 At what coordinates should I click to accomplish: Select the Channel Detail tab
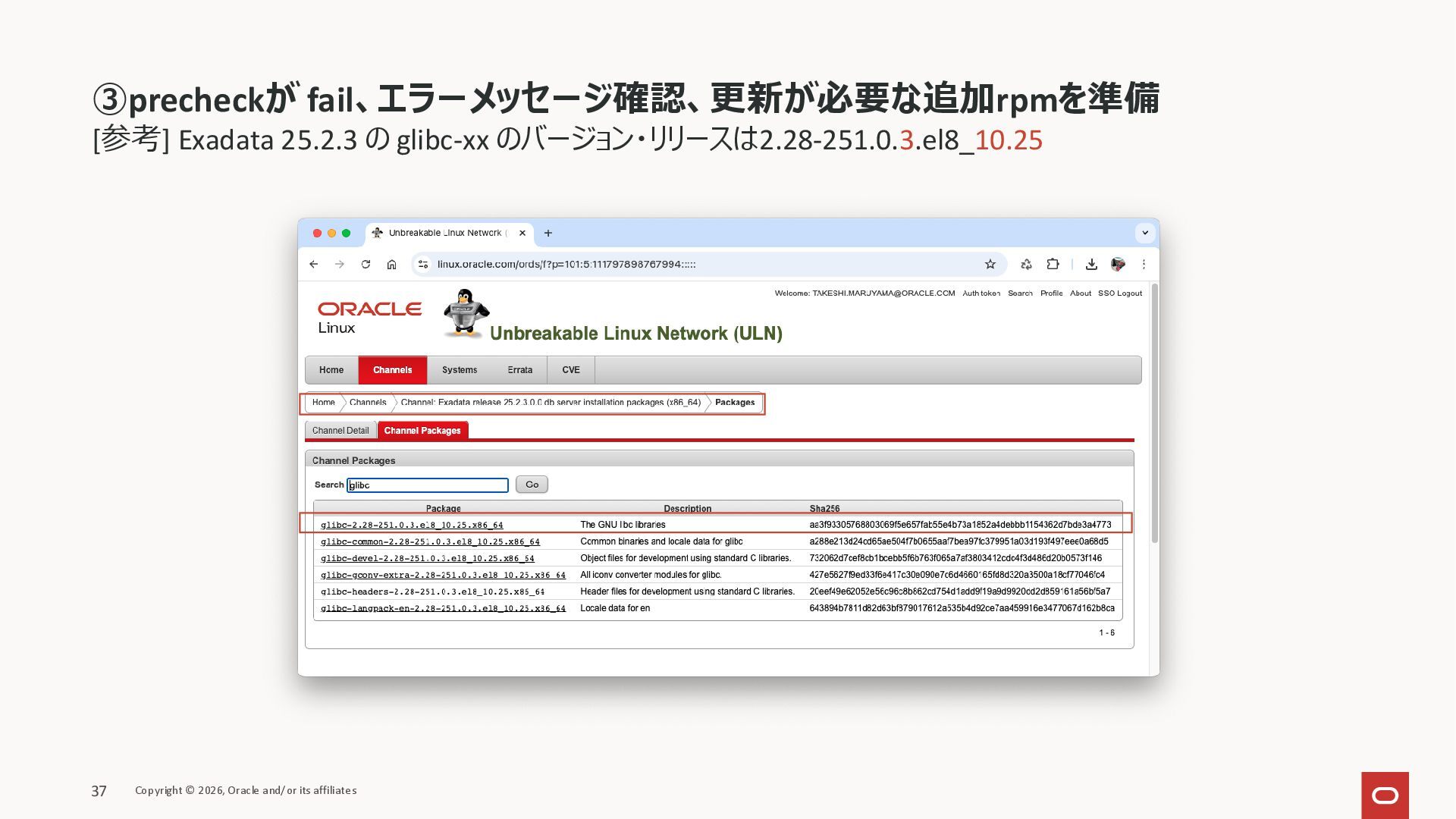point(340,431)
